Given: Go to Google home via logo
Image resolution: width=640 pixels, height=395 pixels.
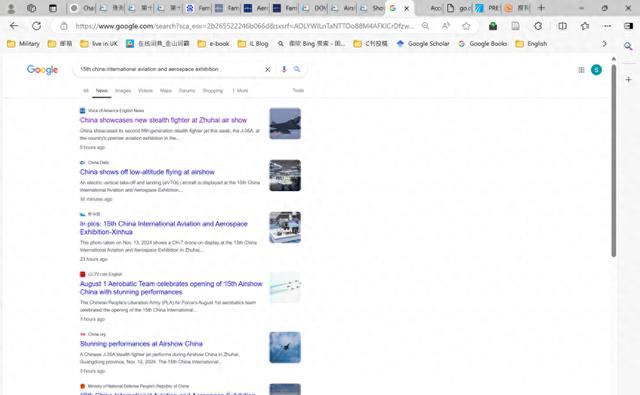Looking at the screenshot, I should click(42, 70).
